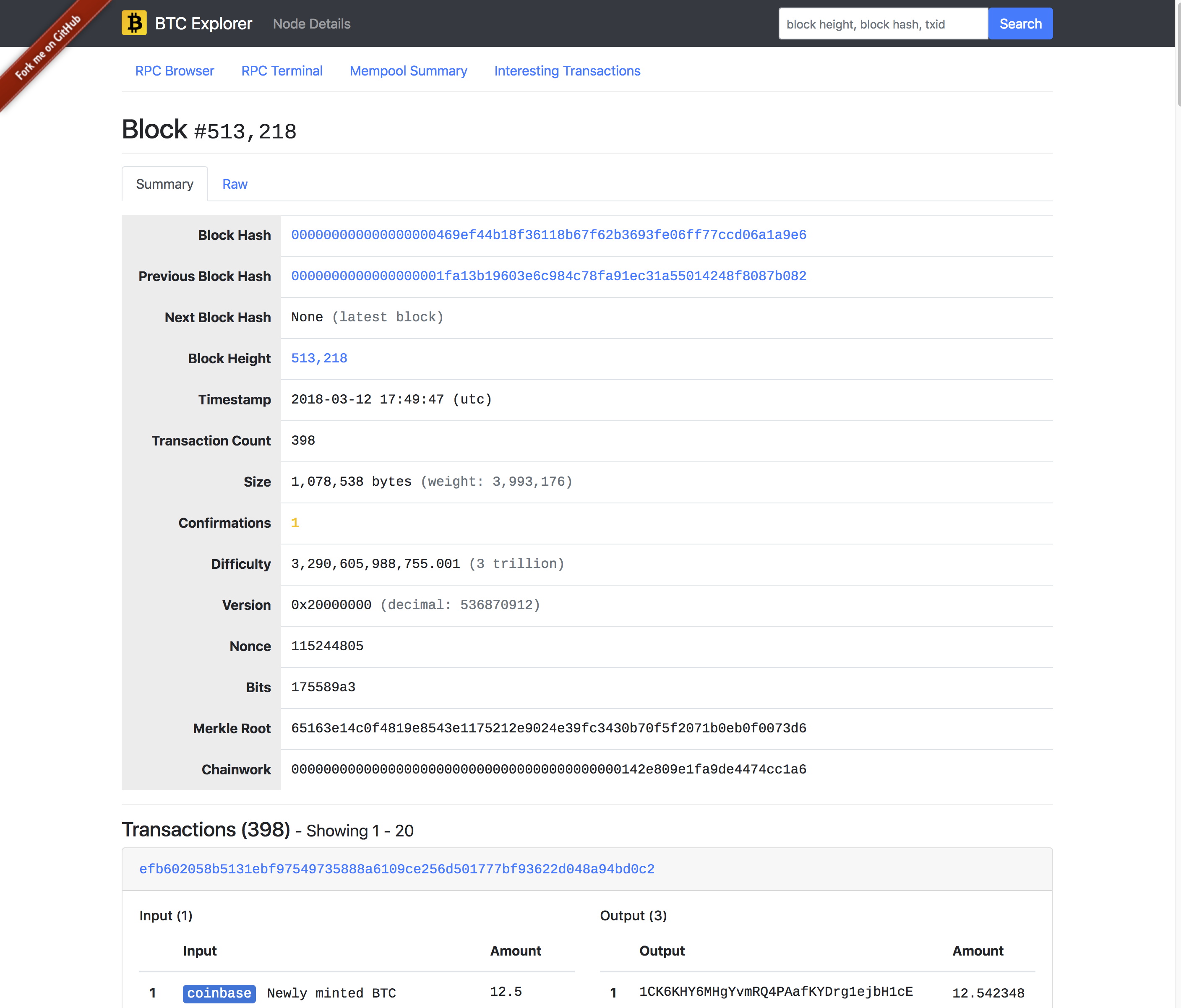Open the Block Hash link
1181x1008 pixels.
coord(548,235)
